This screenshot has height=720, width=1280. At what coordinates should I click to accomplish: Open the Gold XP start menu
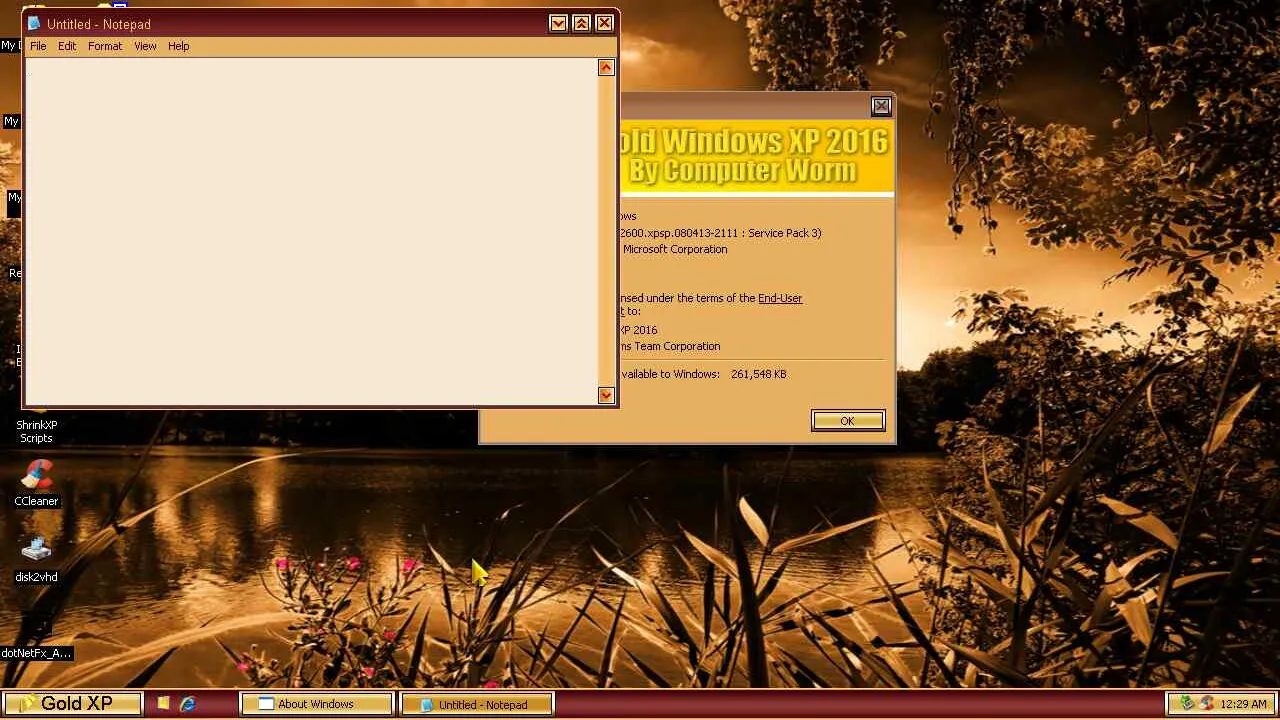tap(72, 704)
